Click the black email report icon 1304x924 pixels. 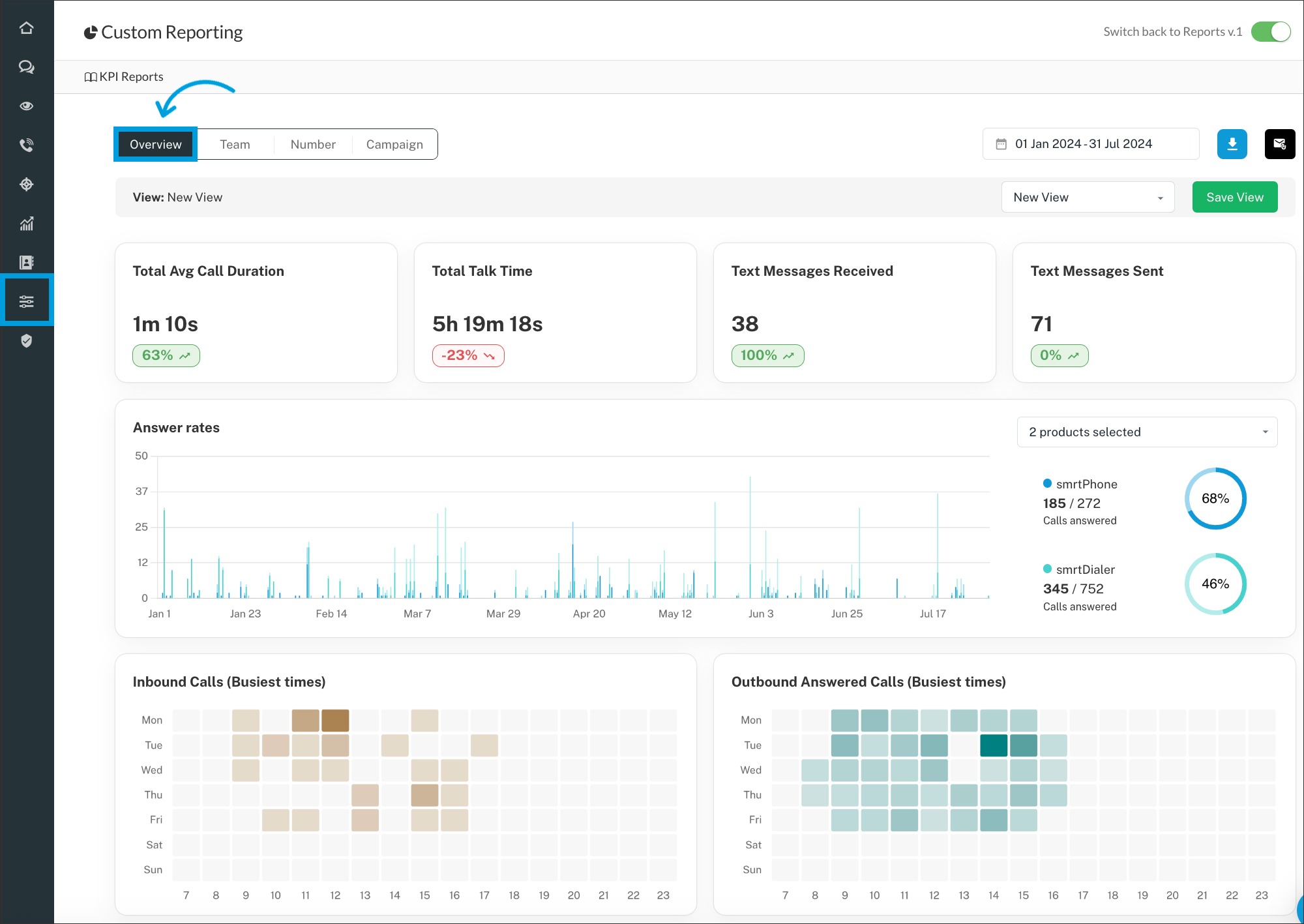[1279, 144]
